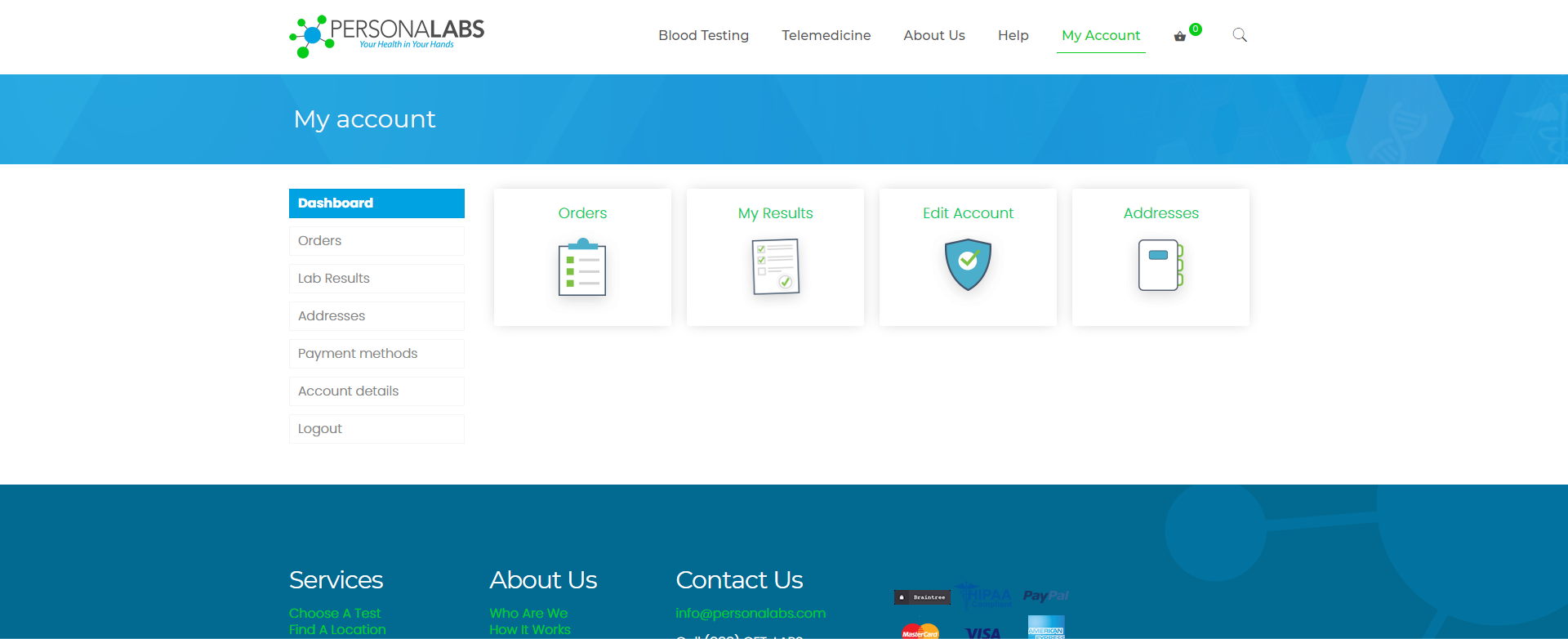
Task: Go to Orders in the sidebar
Action: click(376, 241)
